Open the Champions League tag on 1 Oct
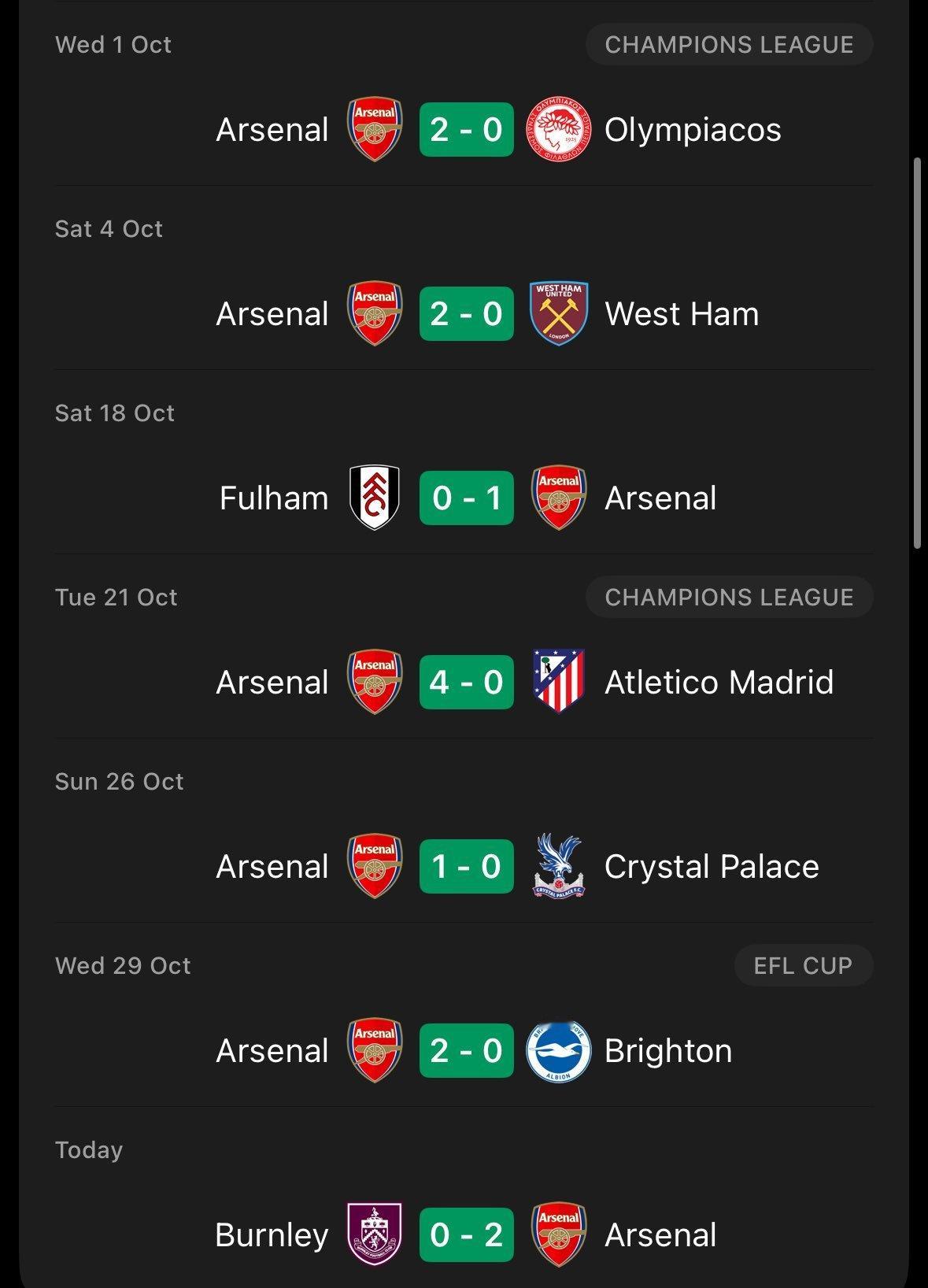 (x=729, y=45)
